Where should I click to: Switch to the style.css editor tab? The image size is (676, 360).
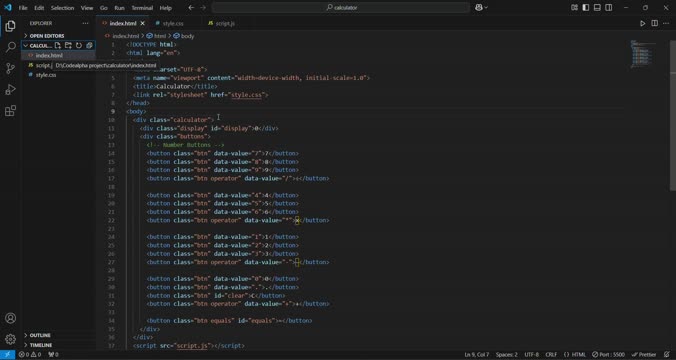[x=173, y=23]
